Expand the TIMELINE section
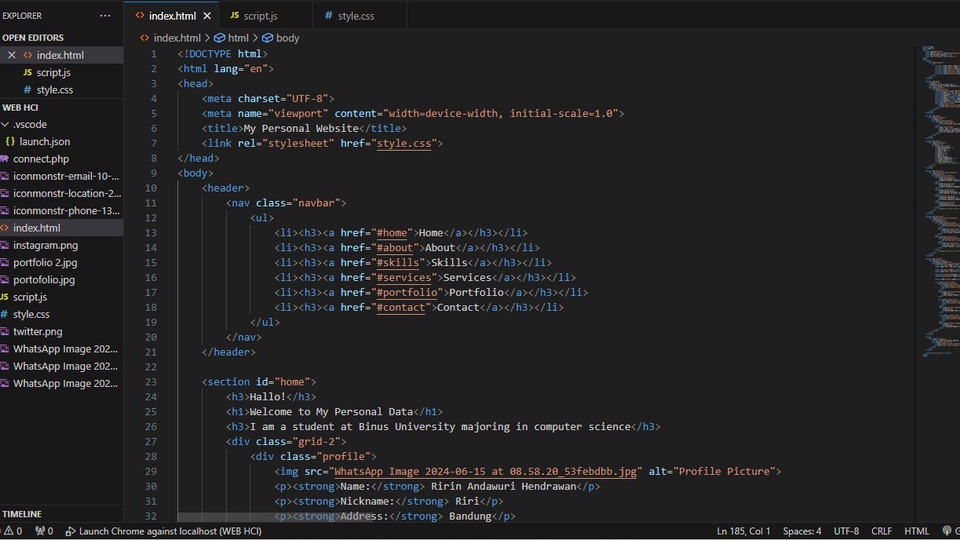The width and height of the screenshot is (960, 540). coord(22,514)
